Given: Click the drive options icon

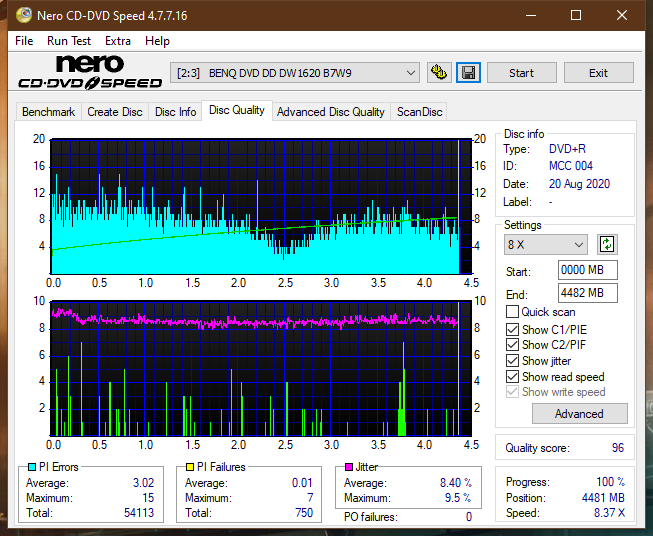Looking at the screenshot, I should click(x=439, y=73).
